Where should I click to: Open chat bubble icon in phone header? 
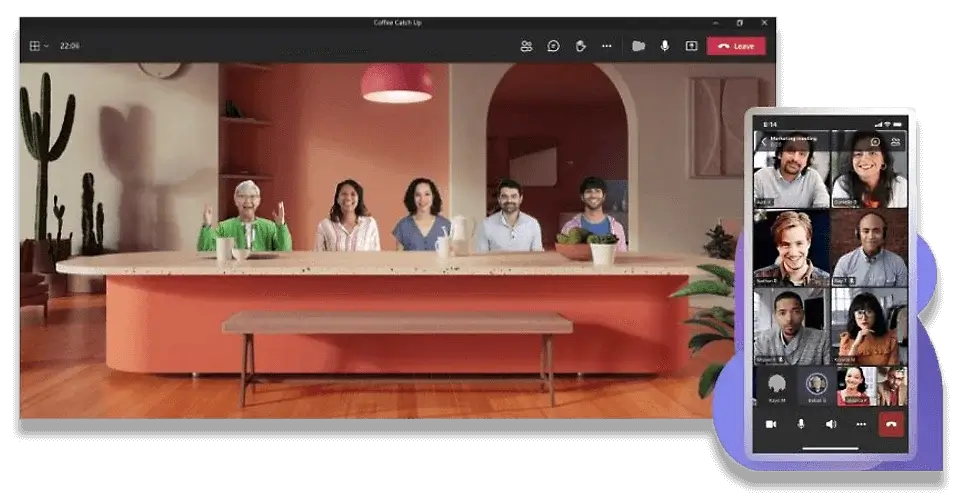[x=875, y=142]
